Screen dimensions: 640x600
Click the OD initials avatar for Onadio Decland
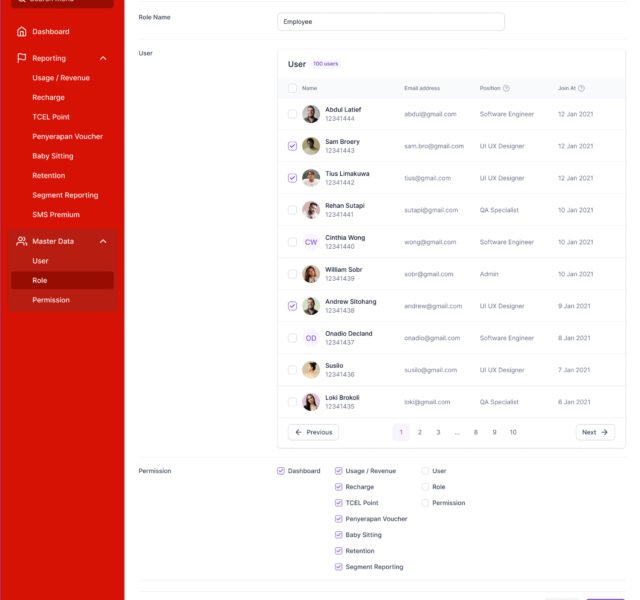pyautogui.click(x=311, y=338)
